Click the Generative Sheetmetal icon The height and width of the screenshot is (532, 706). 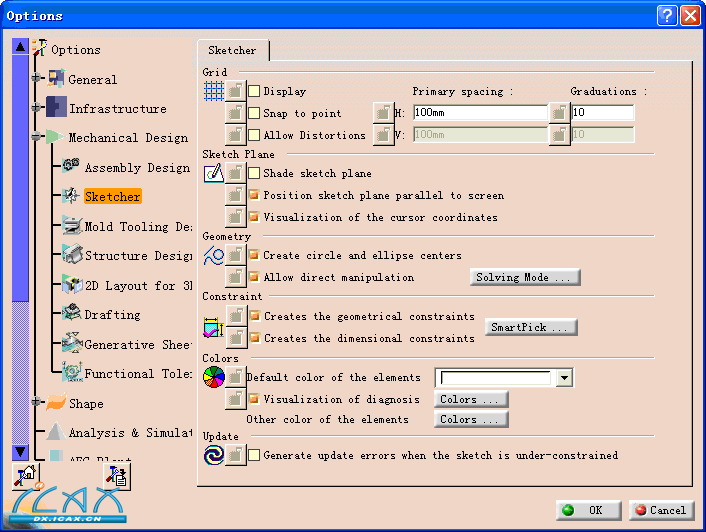71,344
